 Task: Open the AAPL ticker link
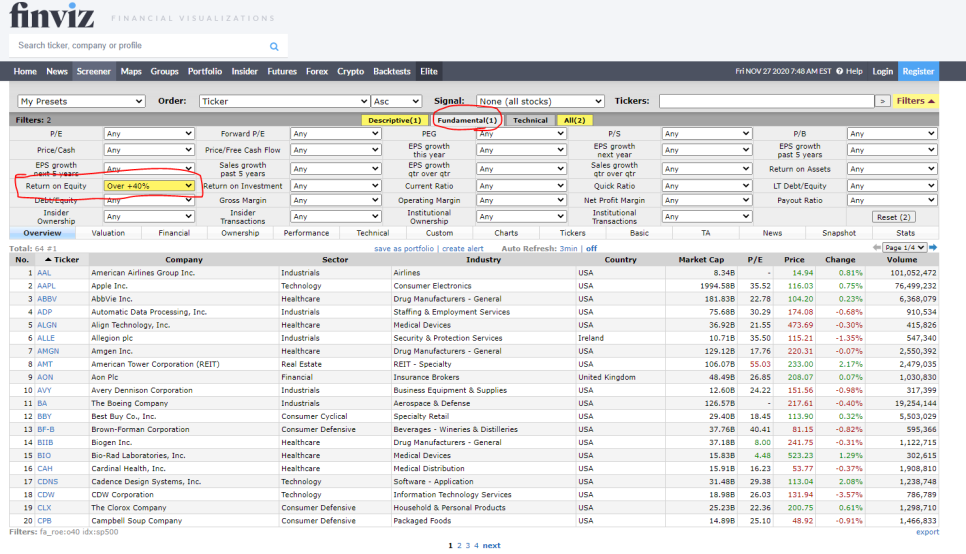pyautogui.click(x=46, y=286)
